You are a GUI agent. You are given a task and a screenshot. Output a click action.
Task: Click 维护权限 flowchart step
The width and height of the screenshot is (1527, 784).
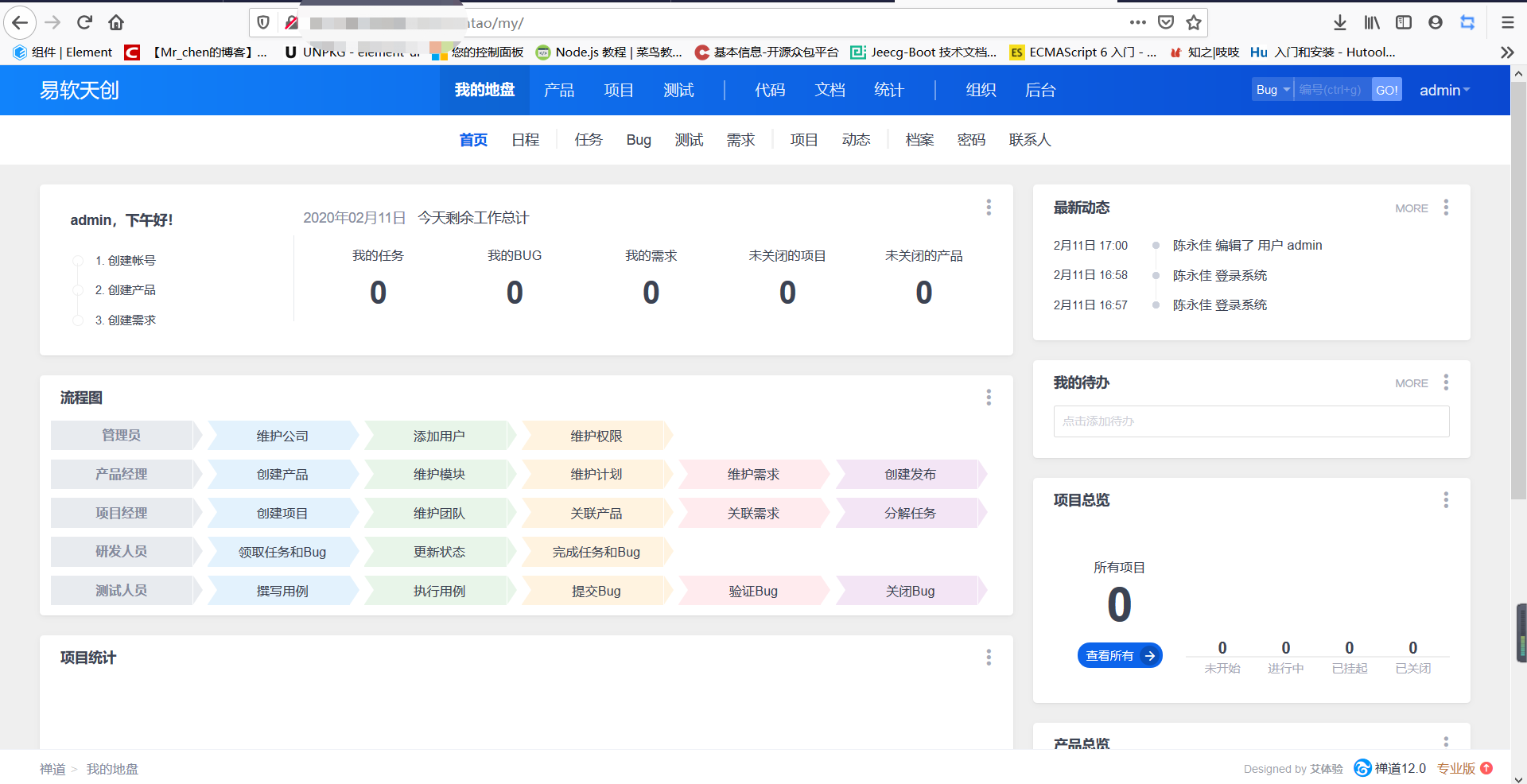tap(596, 436)
